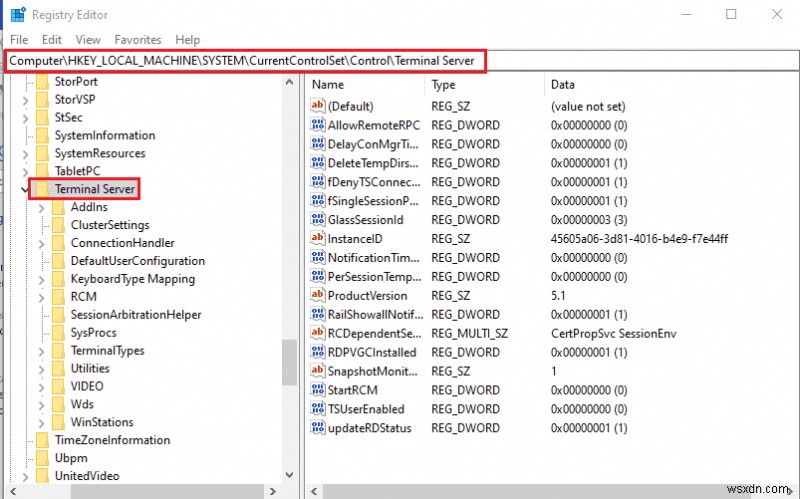
Task: Click the GlassSessionId data 0x00000003 (3)
Action: [589, 220]
